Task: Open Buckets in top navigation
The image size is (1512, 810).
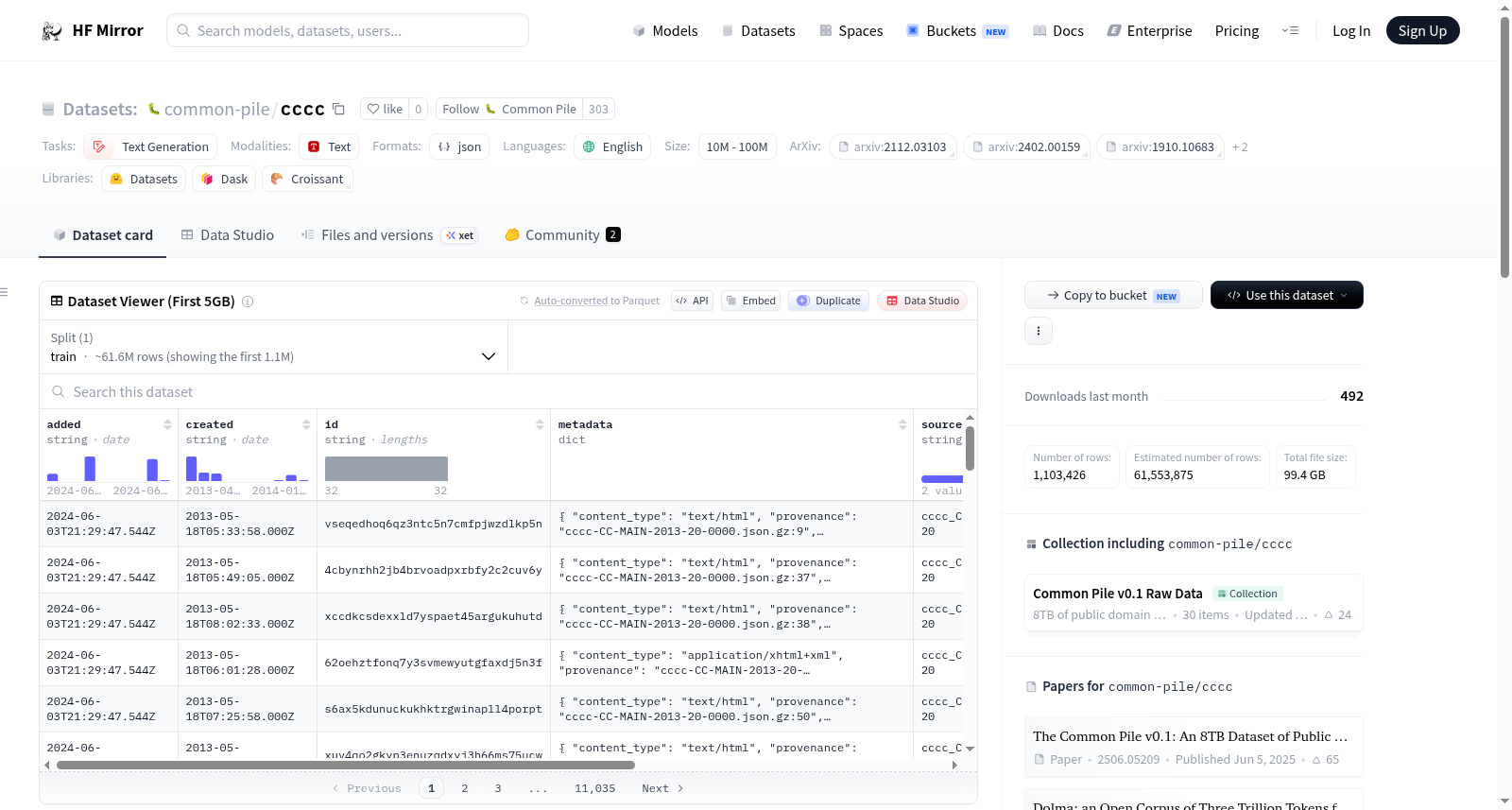Action: (x=957, y=31)
